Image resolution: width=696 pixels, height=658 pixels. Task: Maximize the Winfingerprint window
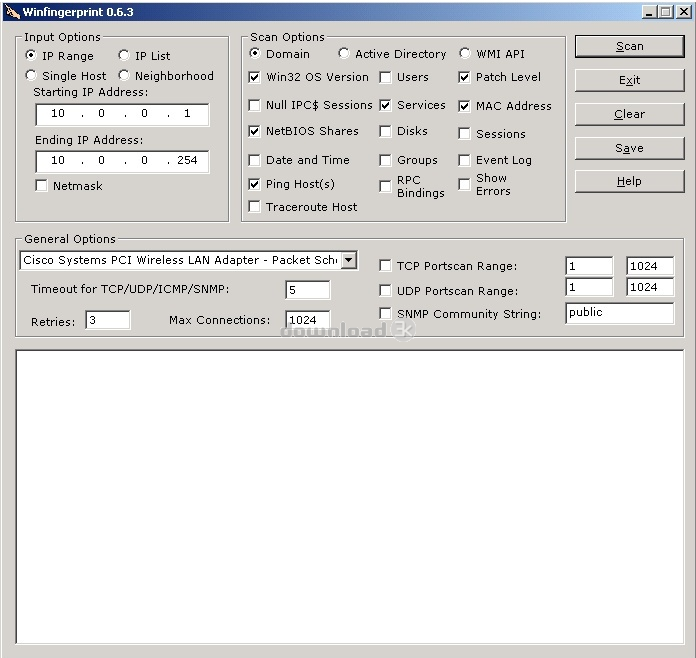pos(665,12)
